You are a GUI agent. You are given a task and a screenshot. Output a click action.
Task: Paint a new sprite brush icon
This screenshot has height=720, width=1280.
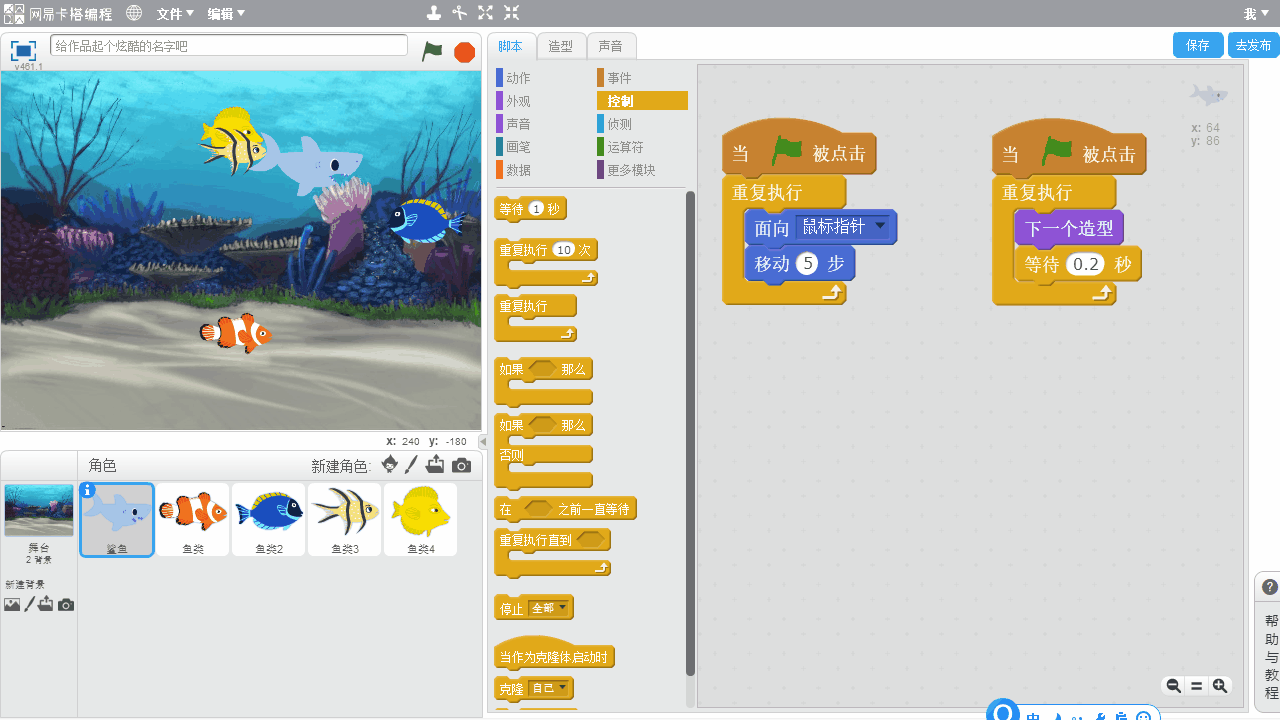pyautogui.click(x=411, y=465)
